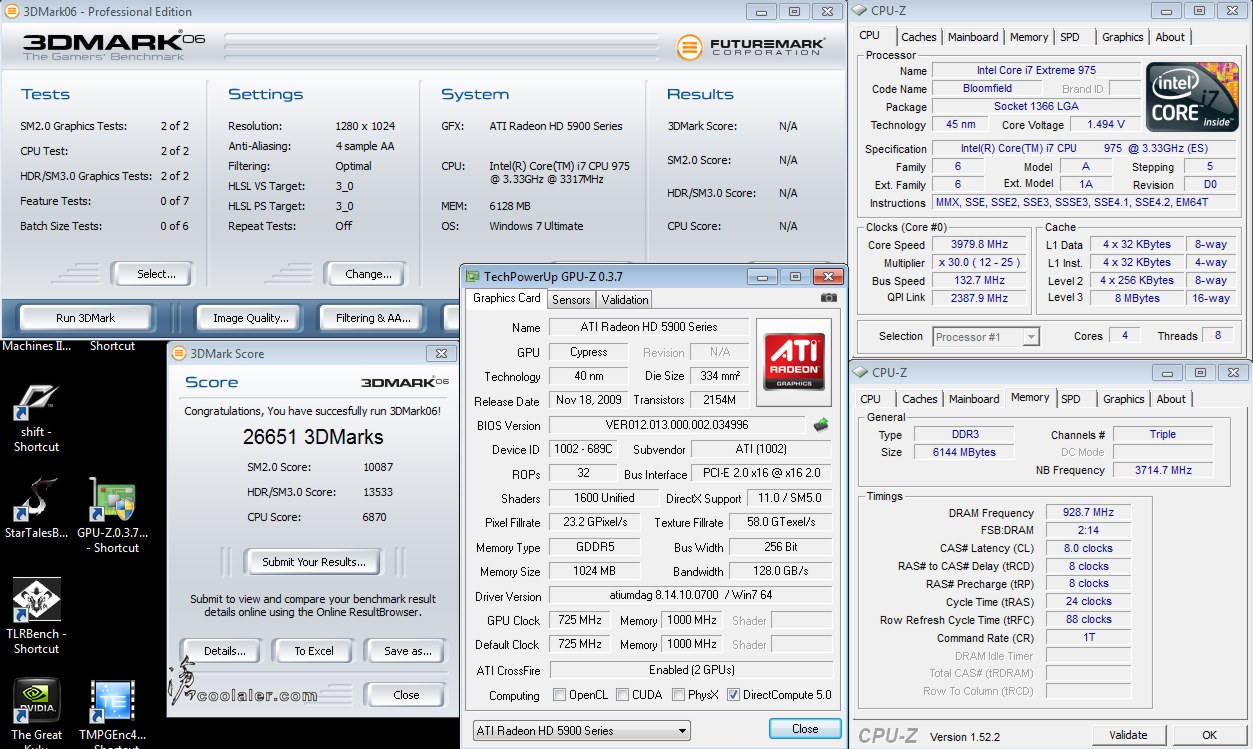Screen dimensions: 1253x749
Task: Open the About tab in top CPU-Z window
Action: click(x=1170, y=37)
